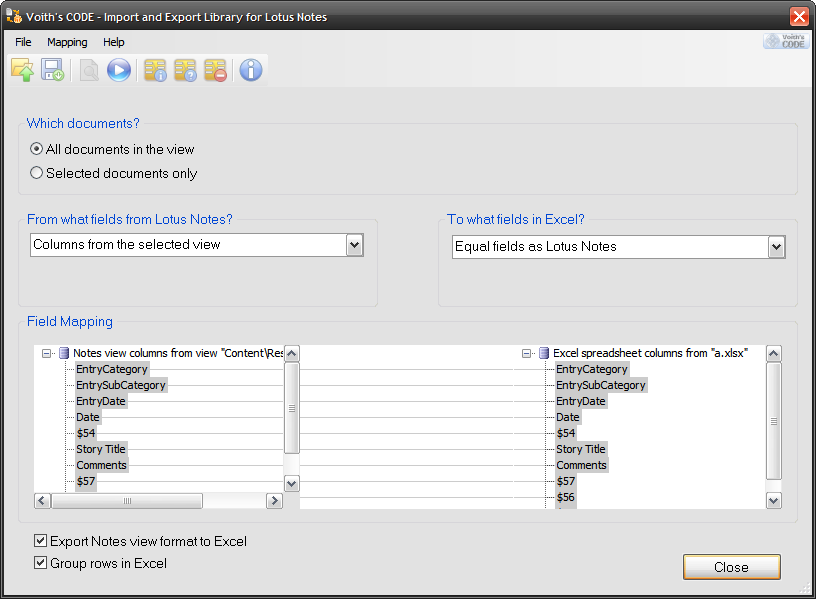Image resolution: width=816 pixels, height=599 pixels.
Task: Click the open mapping folder toolbar icon
Action: pos(22,70)
